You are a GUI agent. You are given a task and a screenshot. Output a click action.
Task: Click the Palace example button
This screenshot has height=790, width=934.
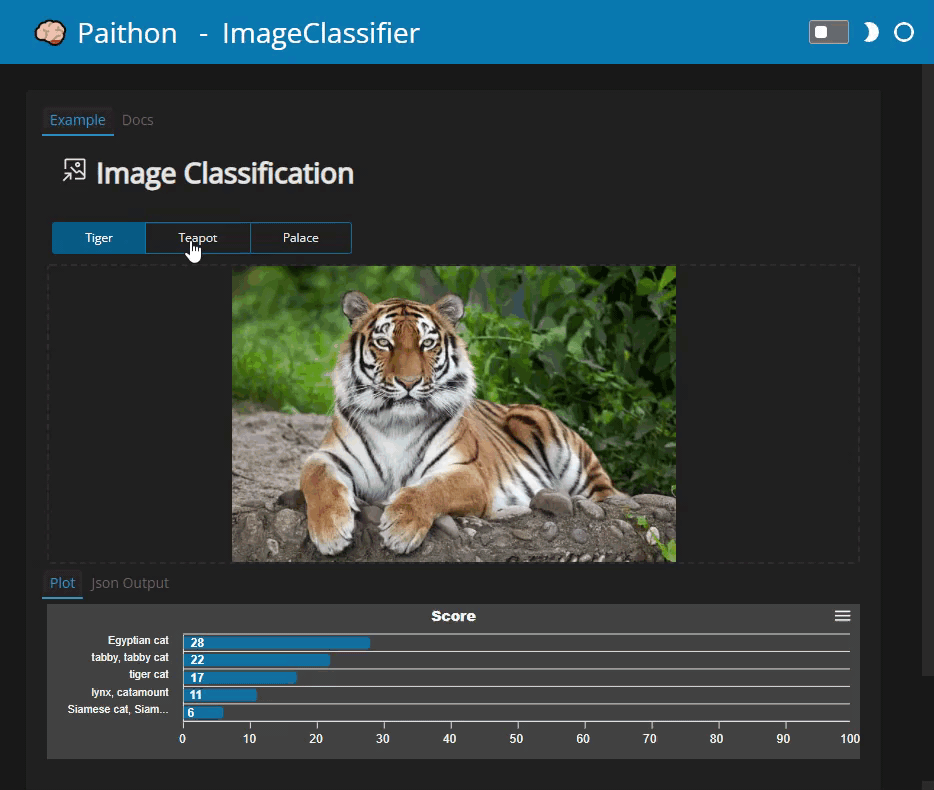(300, 237)
